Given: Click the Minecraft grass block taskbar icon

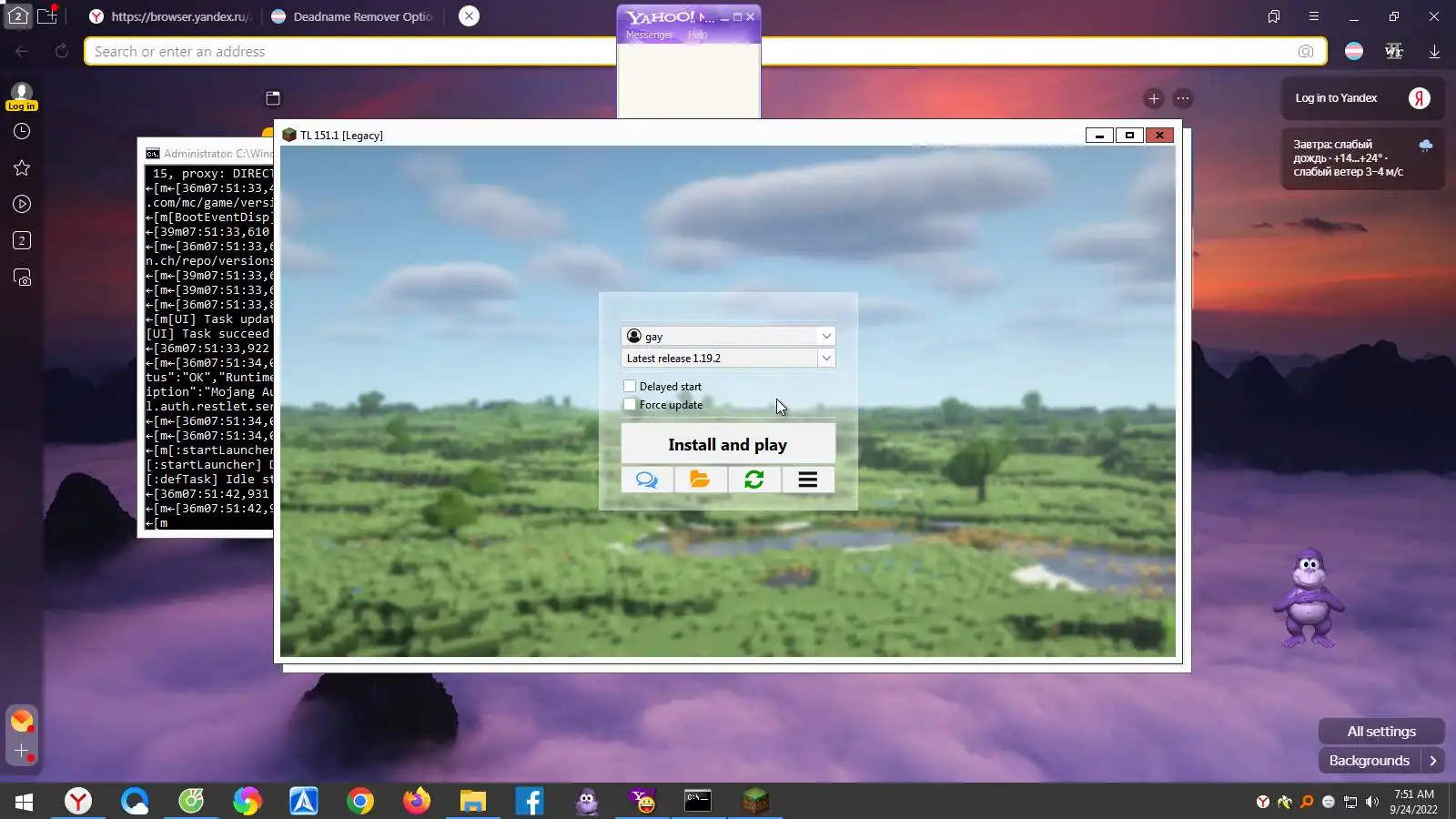Looking at the screenshot, I should [755, 801].
